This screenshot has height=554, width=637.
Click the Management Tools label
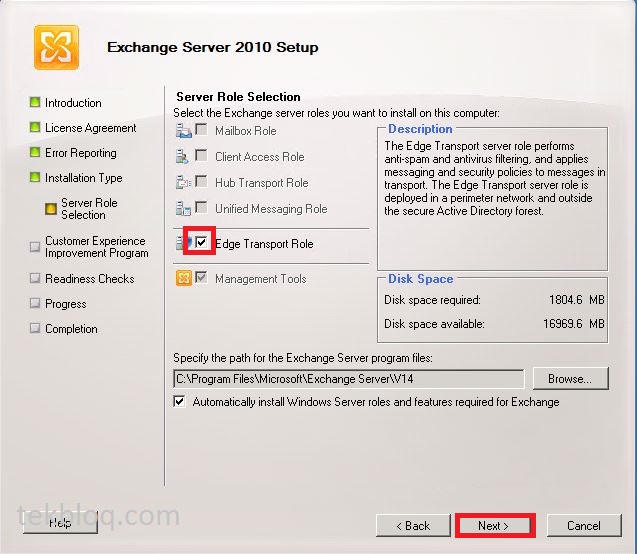click(x=261, y=279)
